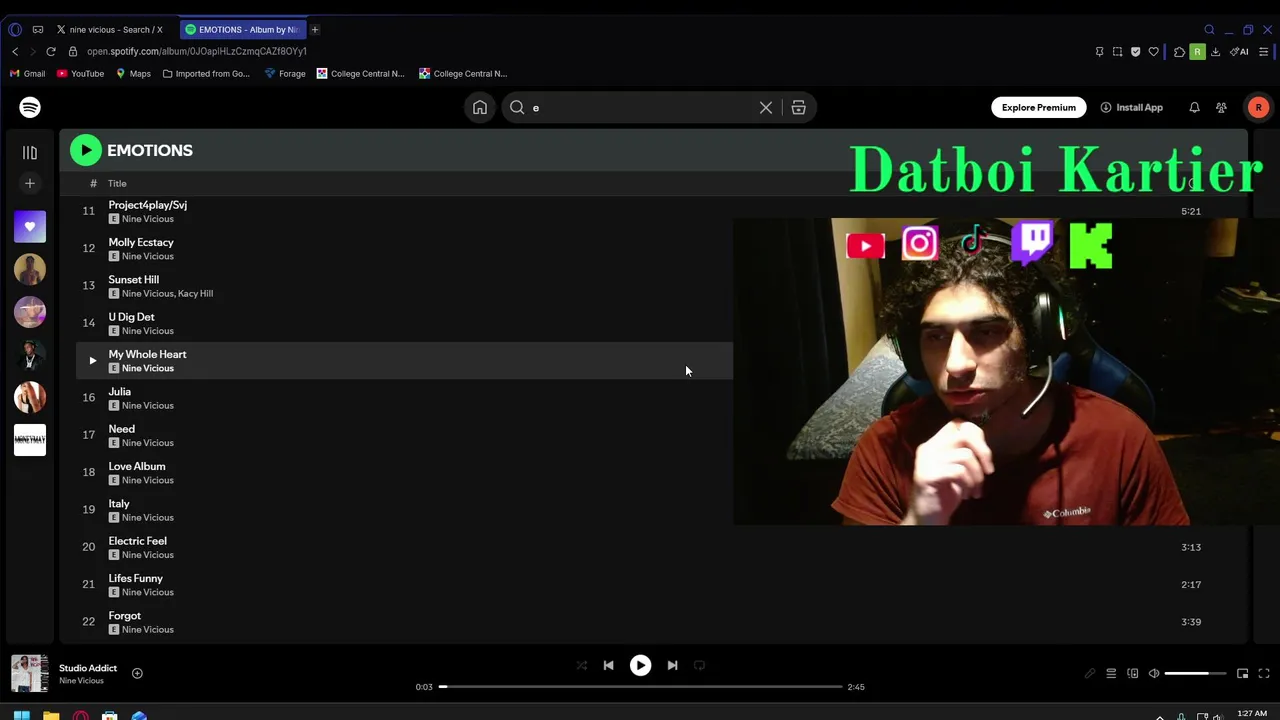Toggle the lyrics microphone icon
1280x720 pixels.
tap(1090, 674)
